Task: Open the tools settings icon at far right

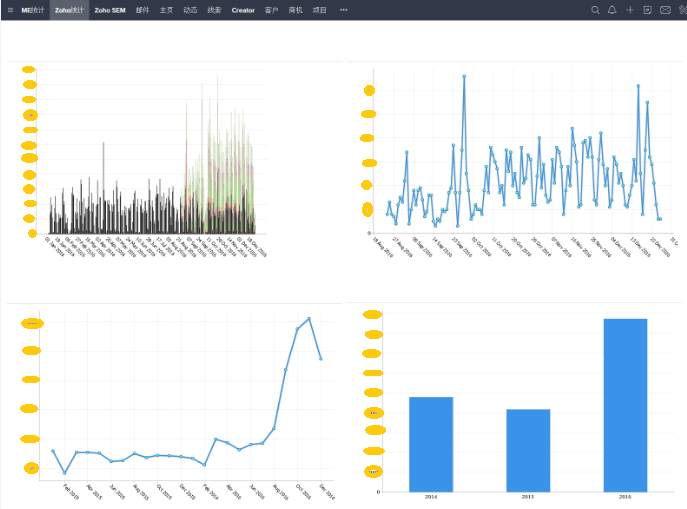Action: [x=682, y=10]
